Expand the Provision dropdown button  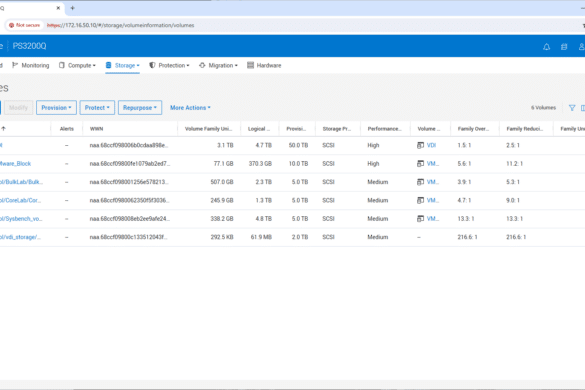tap(56, 107)
